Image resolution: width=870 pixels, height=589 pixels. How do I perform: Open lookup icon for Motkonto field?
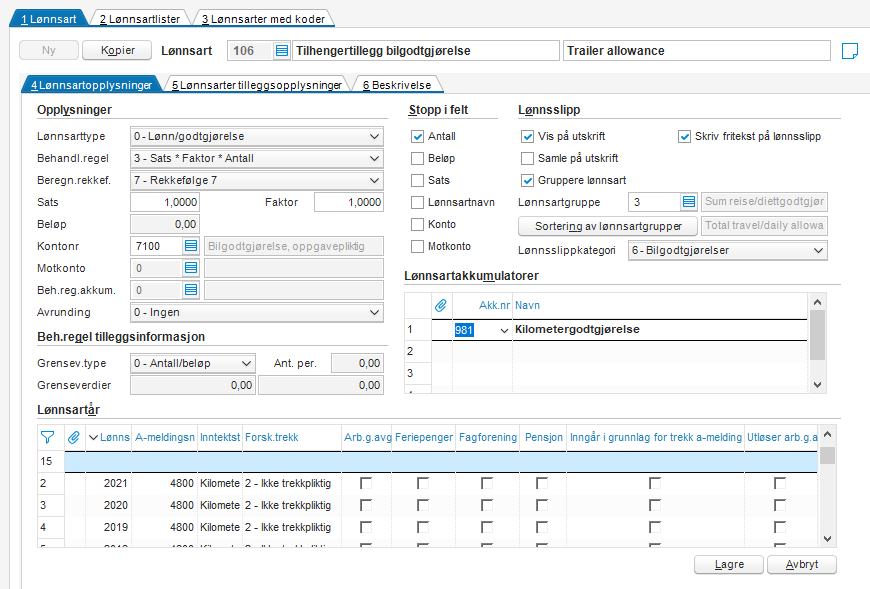pos(191,268)
